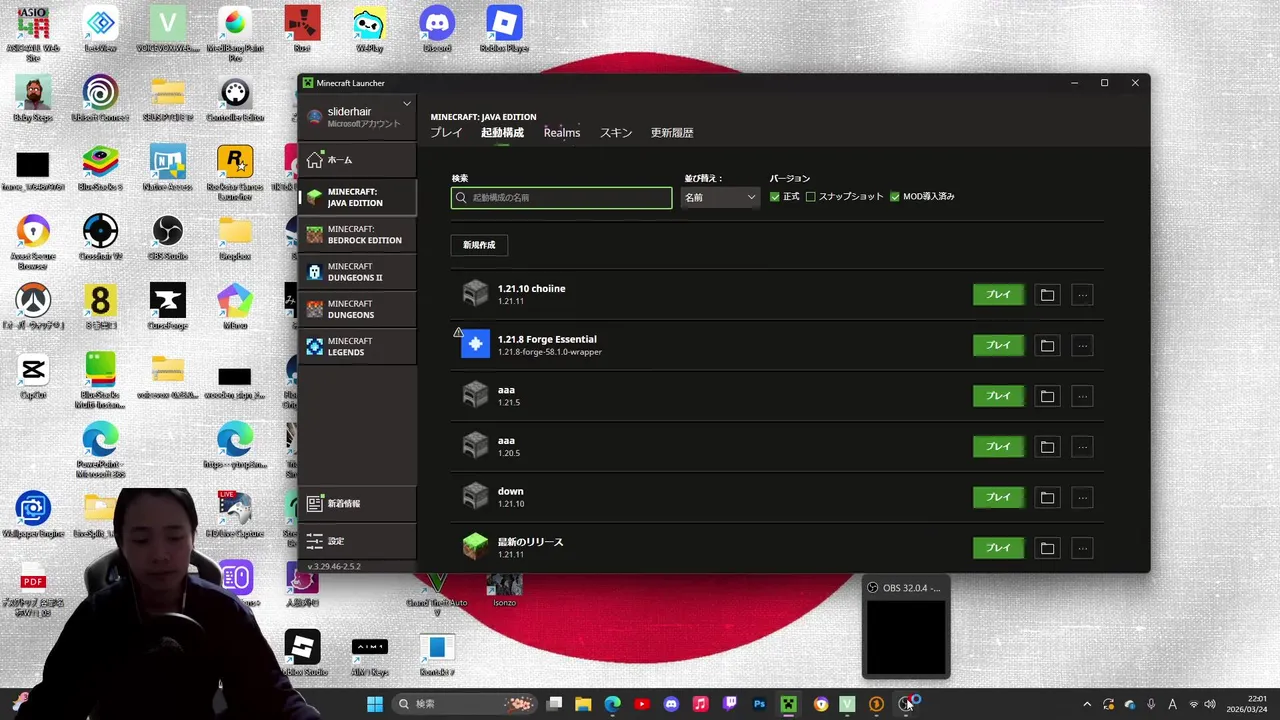Go to ホーム in the launcher sidebar

pyautogui.click(x=357, y=160)
